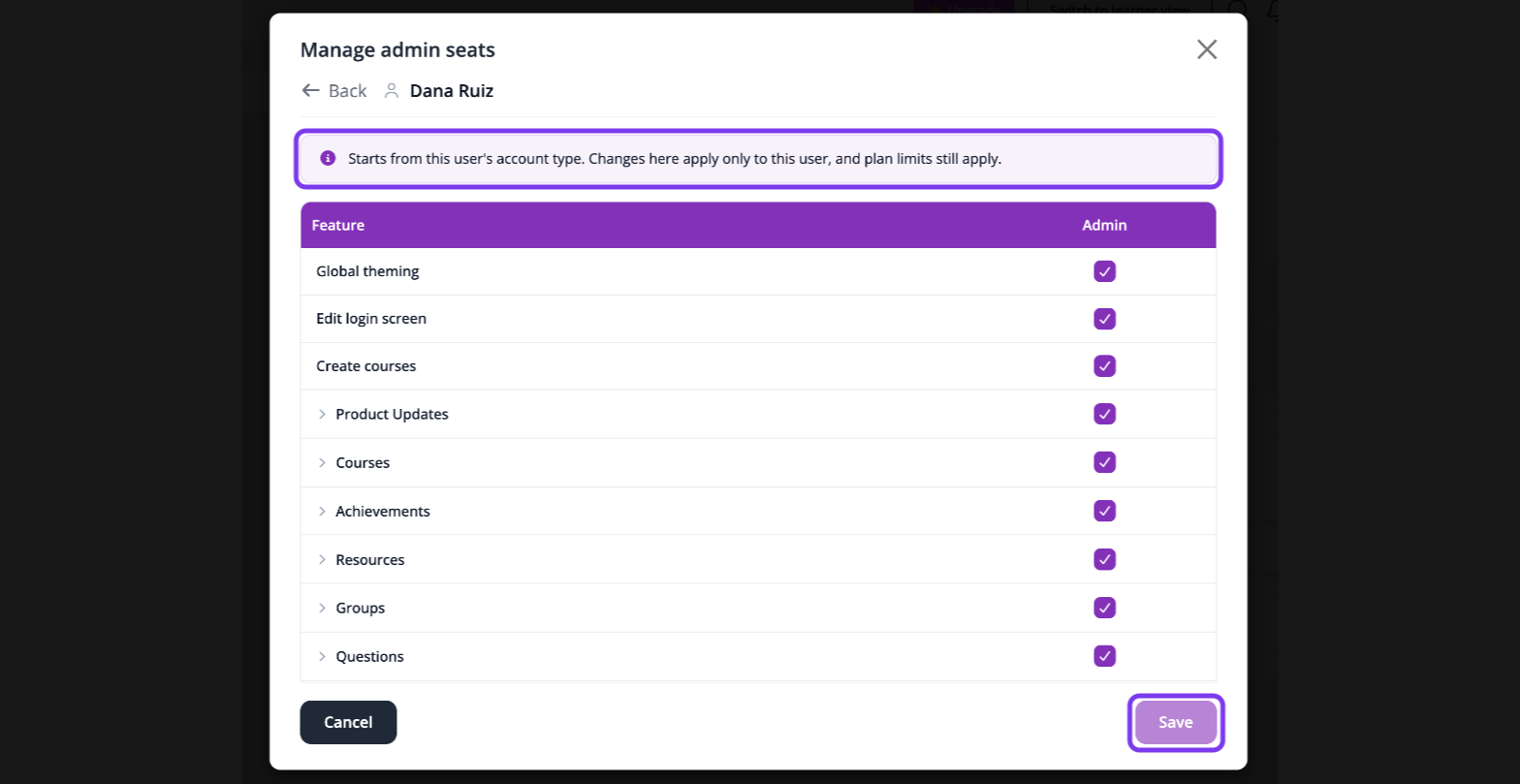Expand the Questions feature row
Image resolution: width=1520 pixels, height=784 pixels.
[x=322, y=656]
